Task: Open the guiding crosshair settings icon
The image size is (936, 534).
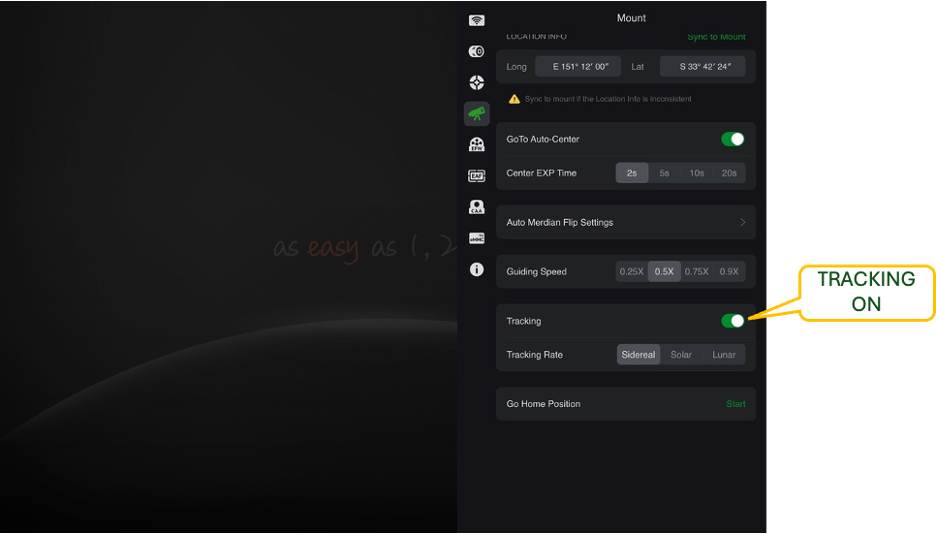Action: 477,82
